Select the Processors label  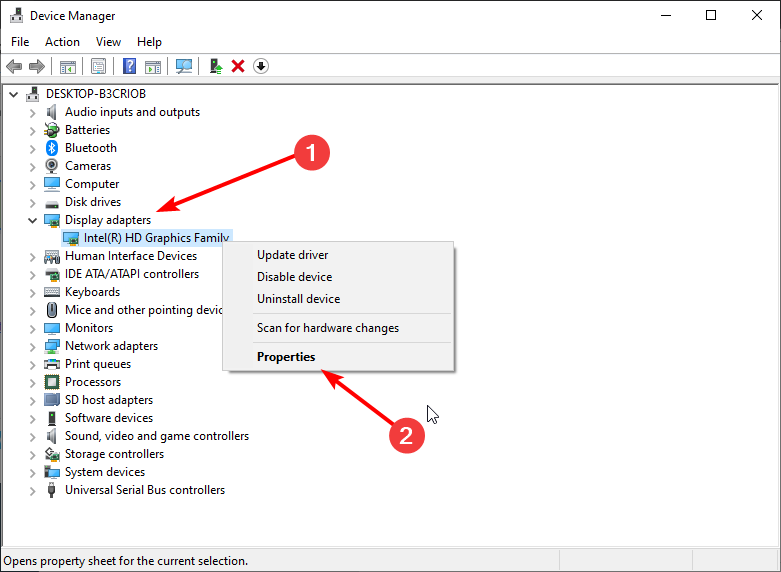pyautogui.click(x=93, y=382)
